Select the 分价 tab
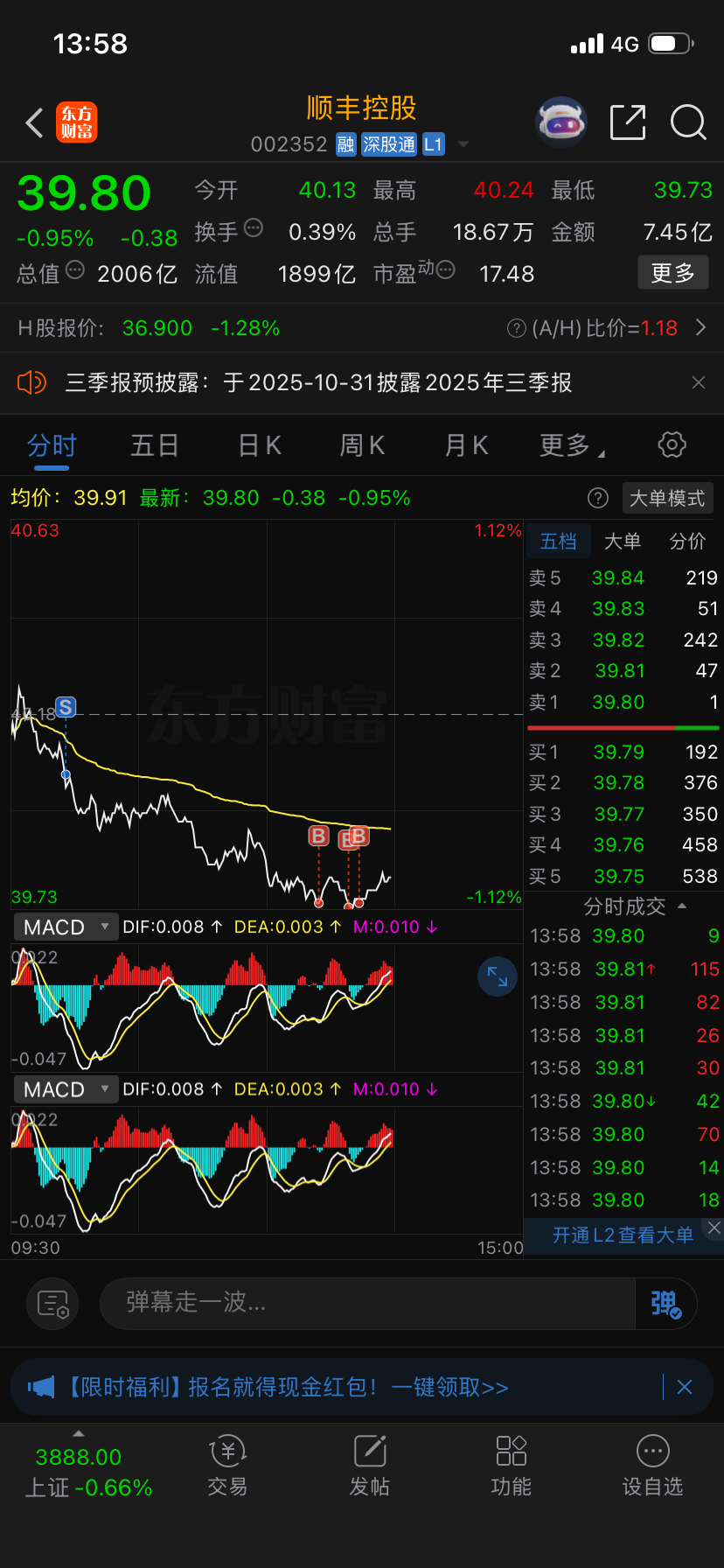724x1568 pixels. [687, 542]
